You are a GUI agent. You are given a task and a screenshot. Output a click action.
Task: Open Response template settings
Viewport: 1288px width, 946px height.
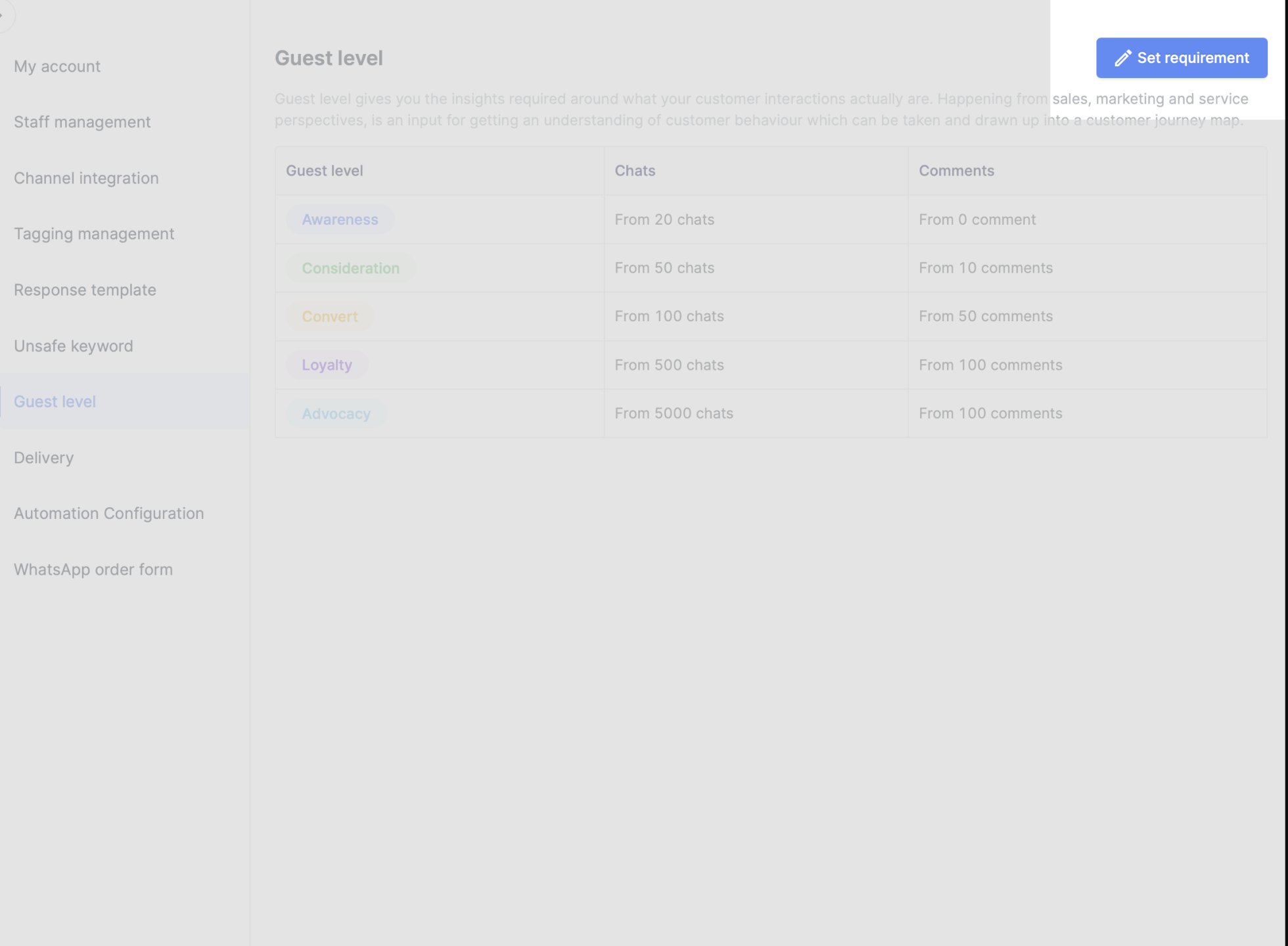pos(85,290)
